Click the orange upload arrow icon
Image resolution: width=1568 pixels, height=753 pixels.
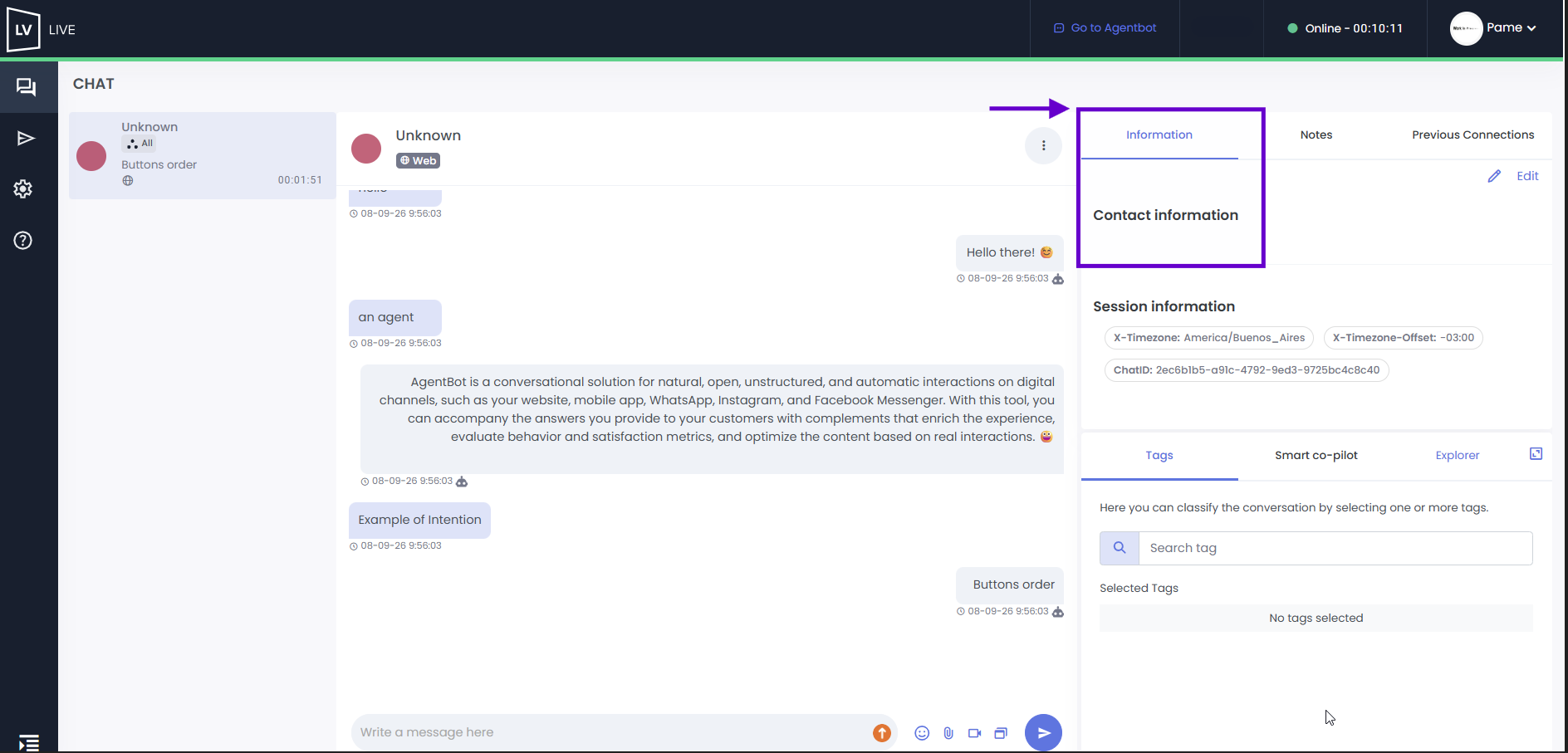[x=882, y=732]
